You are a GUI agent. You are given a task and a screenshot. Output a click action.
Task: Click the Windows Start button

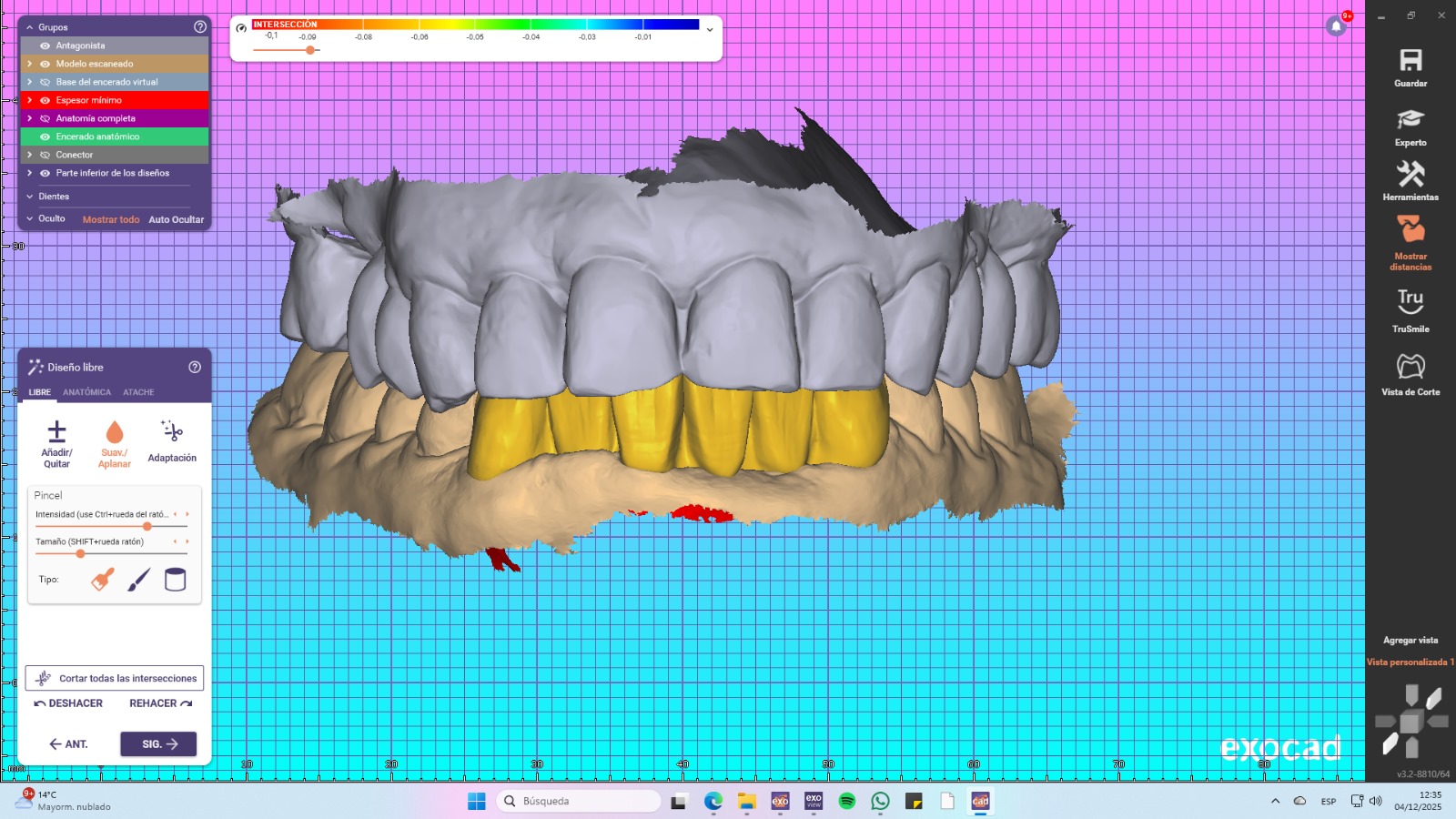click(477, 801)
